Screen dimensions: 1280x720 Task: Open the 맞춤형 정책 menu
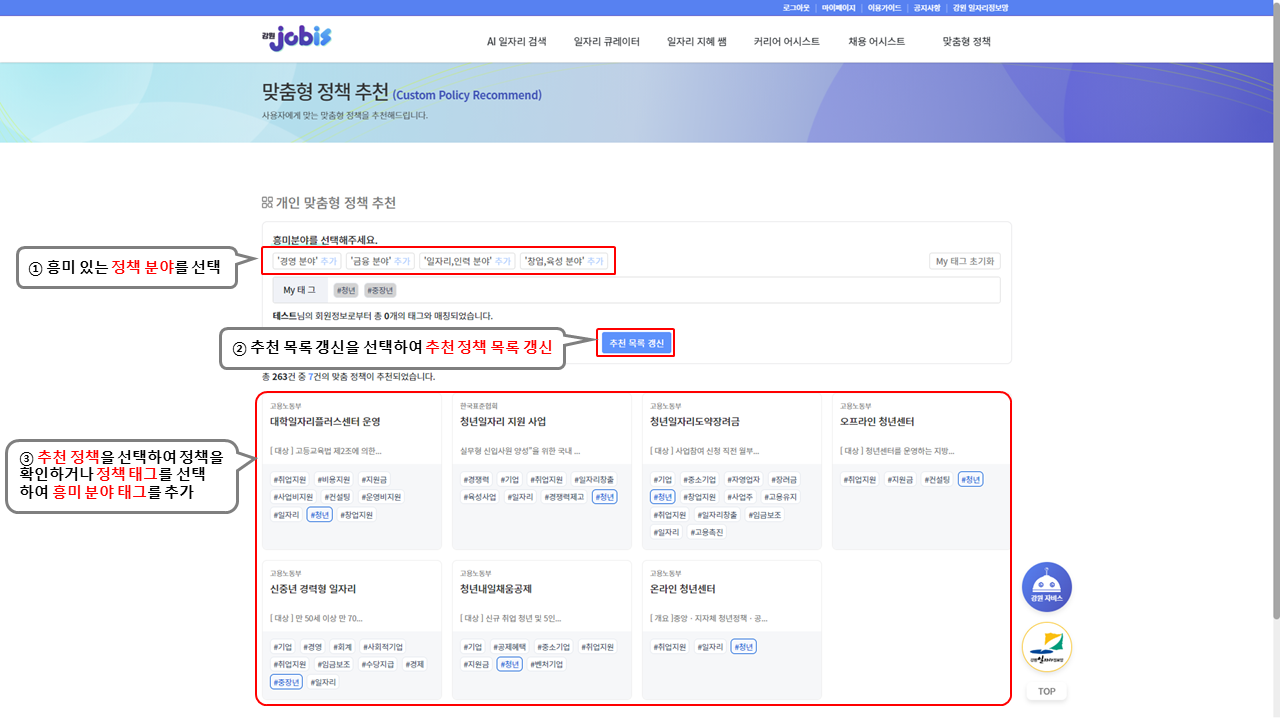pyautogui.click(x=966, y=41)
